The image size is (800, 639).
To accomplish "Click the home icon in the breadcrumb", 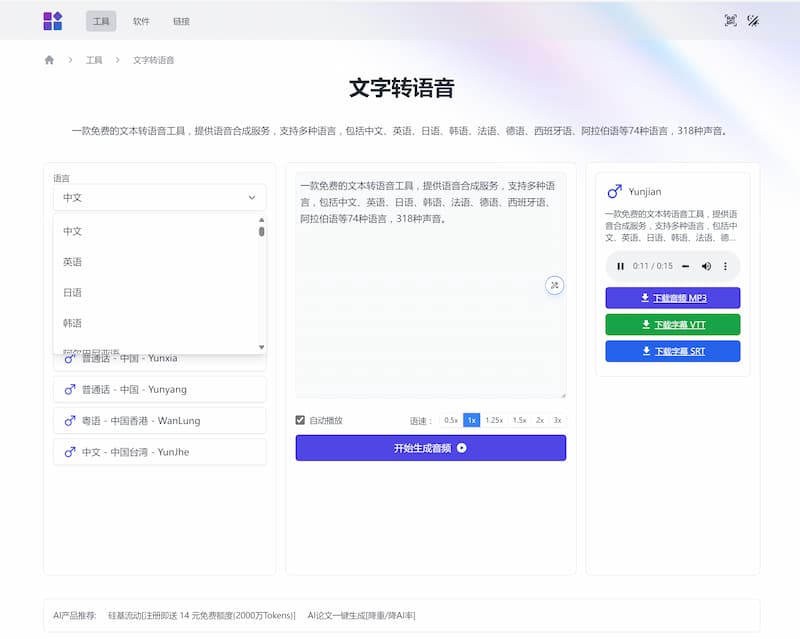I will (x=49, y=60).
